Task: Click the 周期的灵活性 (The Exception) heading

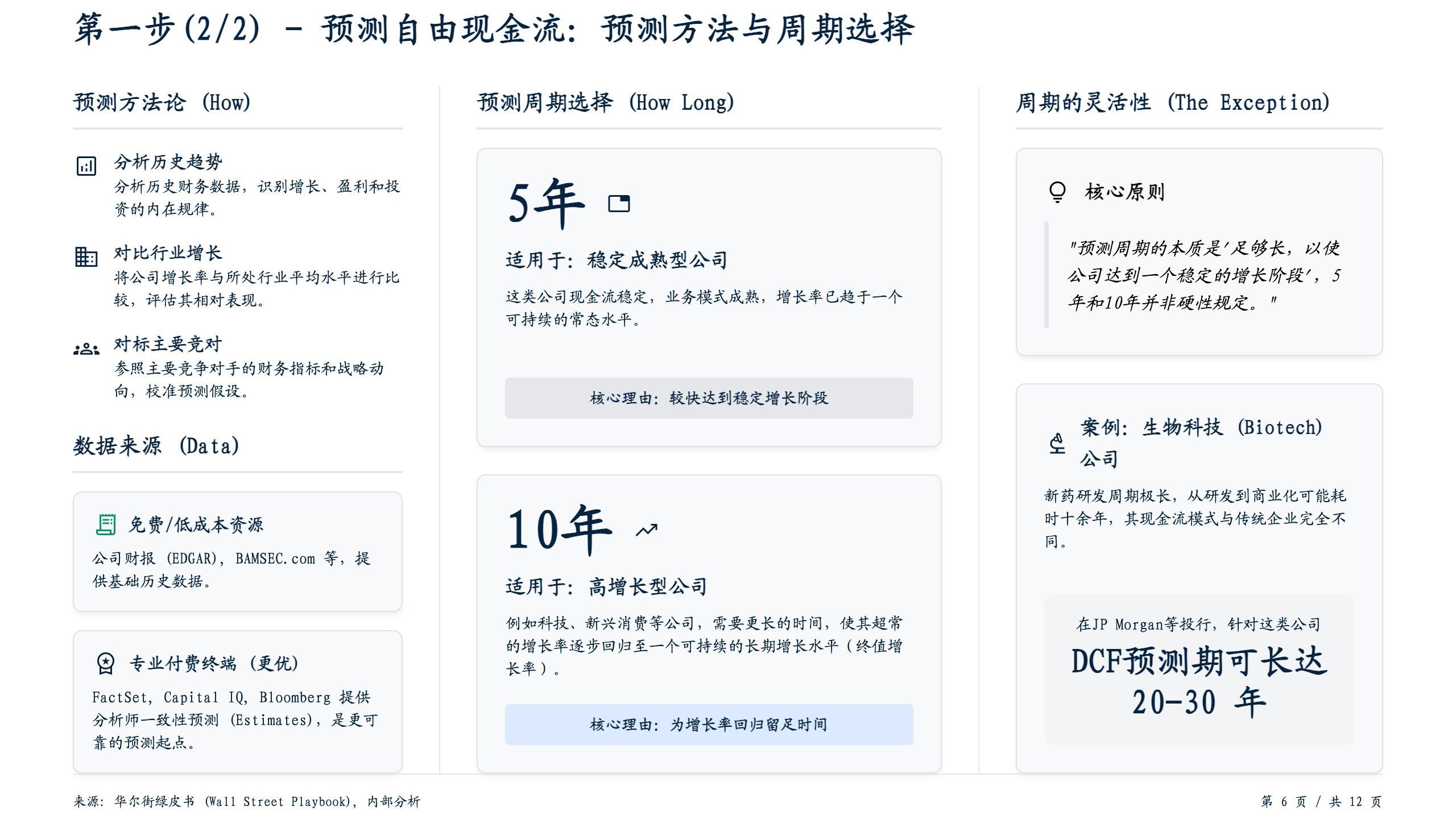Action: pos(1173,103)
